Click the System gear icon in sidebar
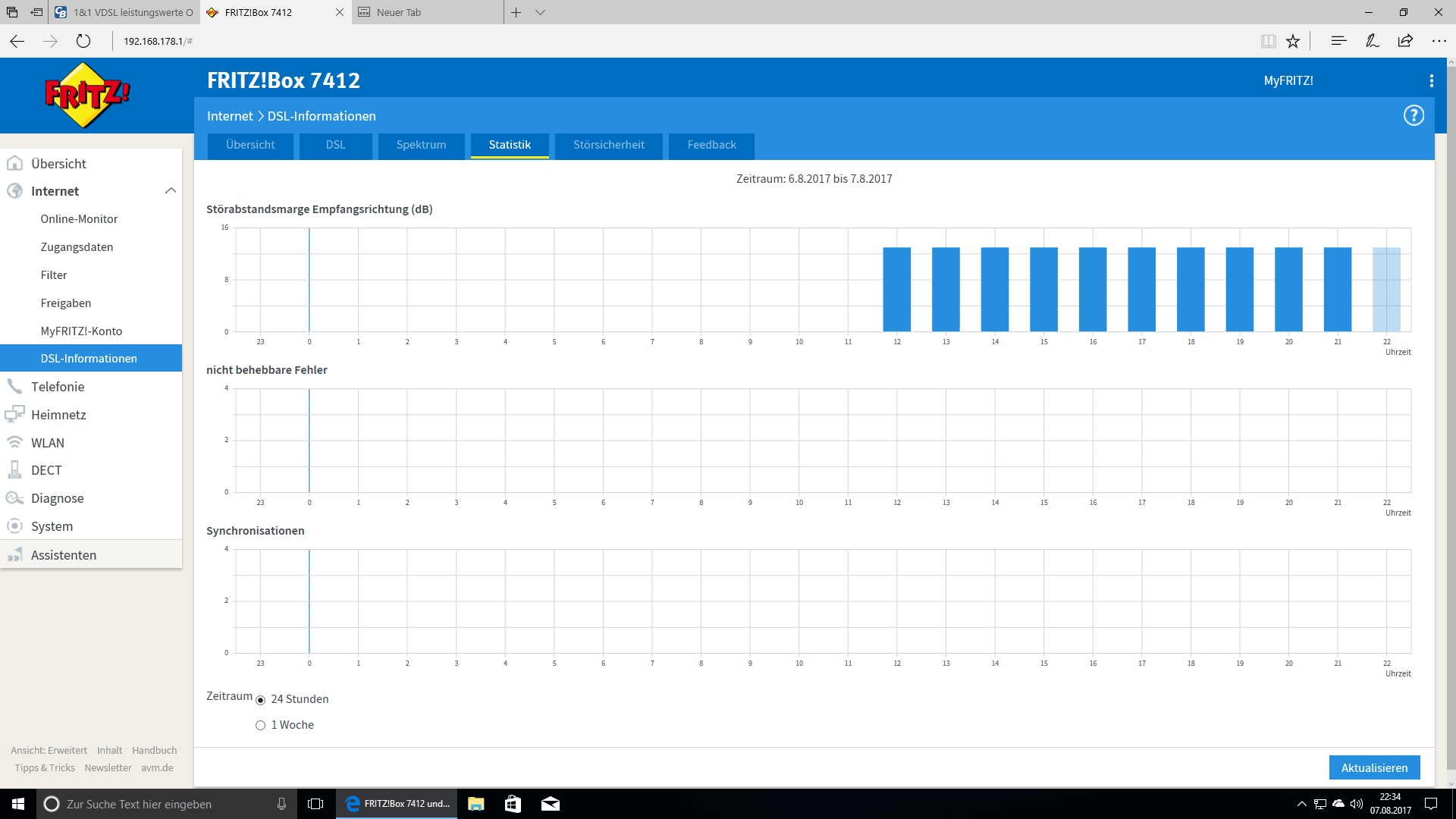 click(14, 526)
